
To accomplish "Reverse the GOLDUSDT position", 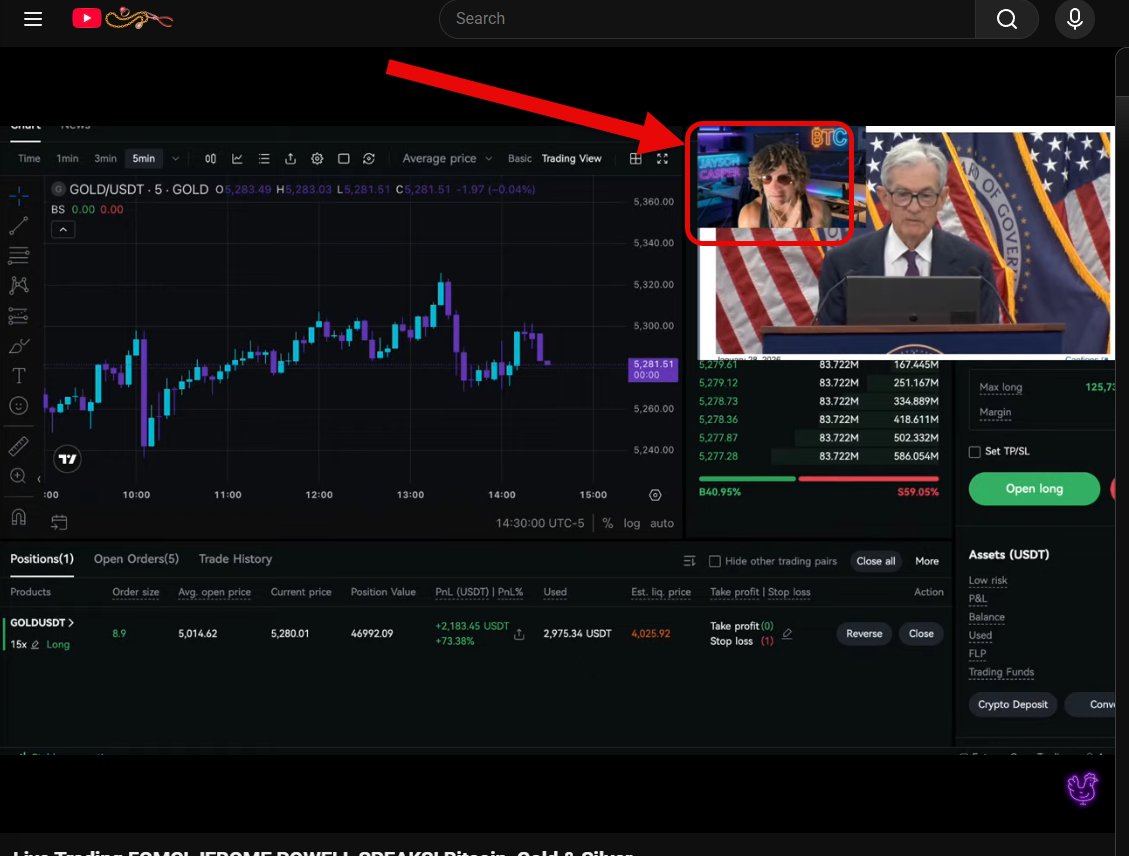I will coord(864,634).
